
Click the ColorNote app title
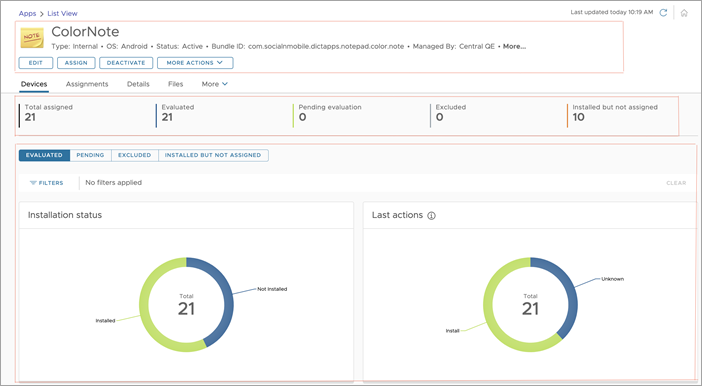pyautogui.click(x=85, y=32)
